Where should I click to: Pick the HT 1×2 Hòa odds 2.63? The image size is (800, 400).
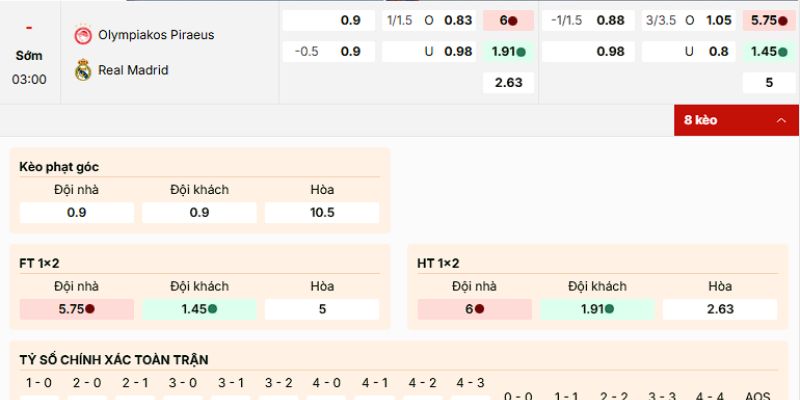[x=720, y=309]
